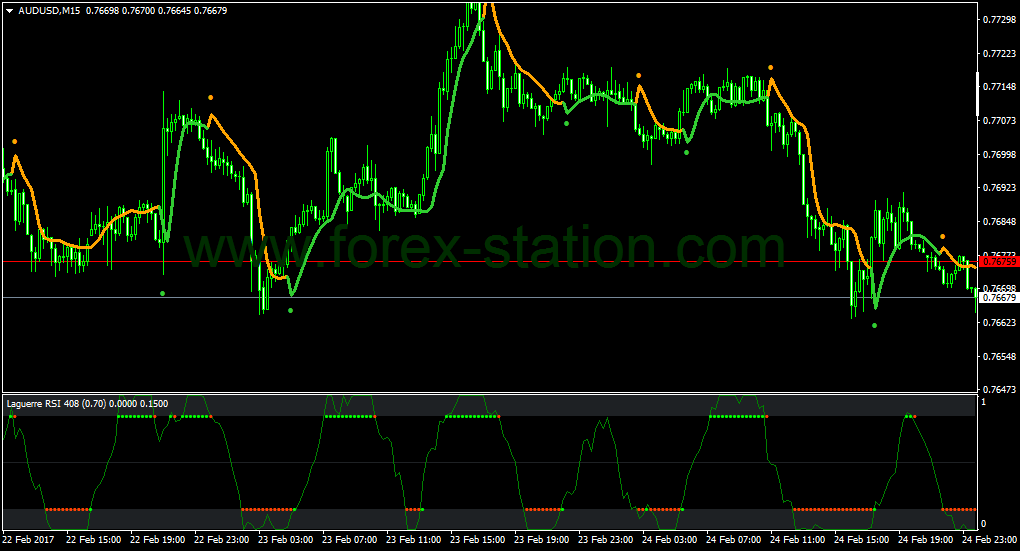Screen dimensions: 1020x551
Task: Click the 23 Feb 07:00 time label
Action: tap(349, 539)
